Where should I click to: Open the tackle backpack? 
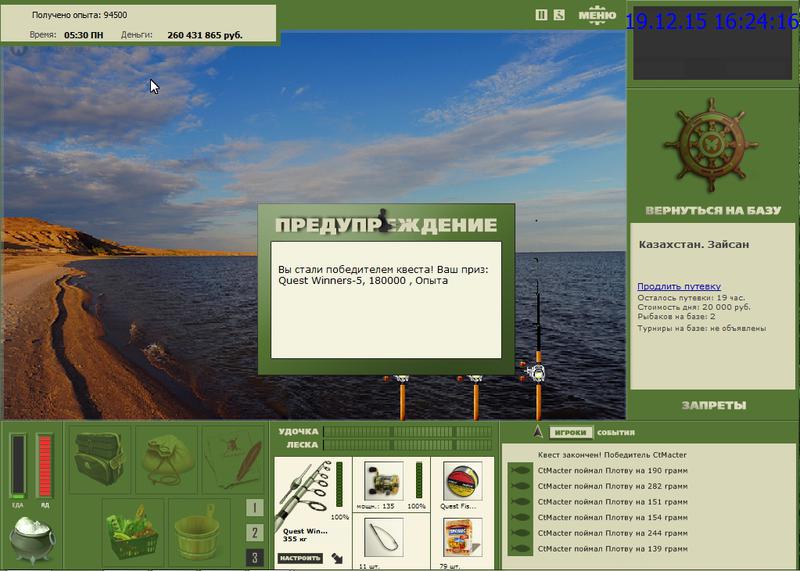[x=100, y=458]
